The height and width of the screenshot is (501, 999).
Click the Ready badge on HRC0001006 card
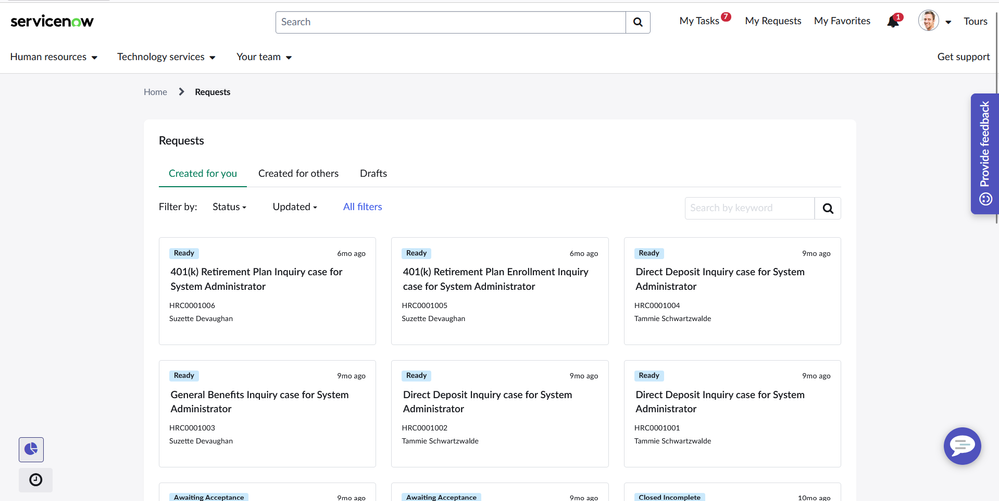point(183,253)
